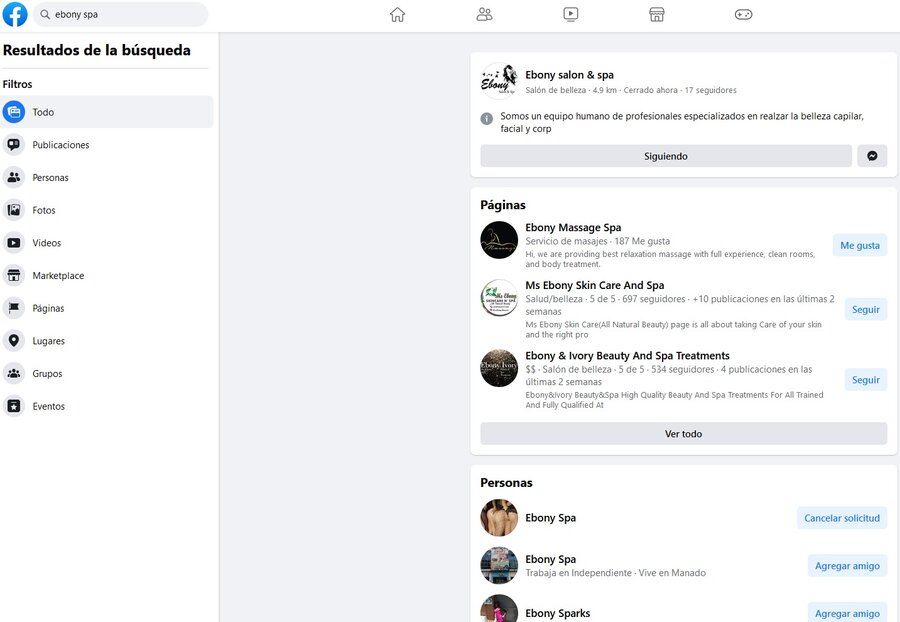900x622 pixels.
Task: Filter results by Marketplace
Action: point(107,275)
